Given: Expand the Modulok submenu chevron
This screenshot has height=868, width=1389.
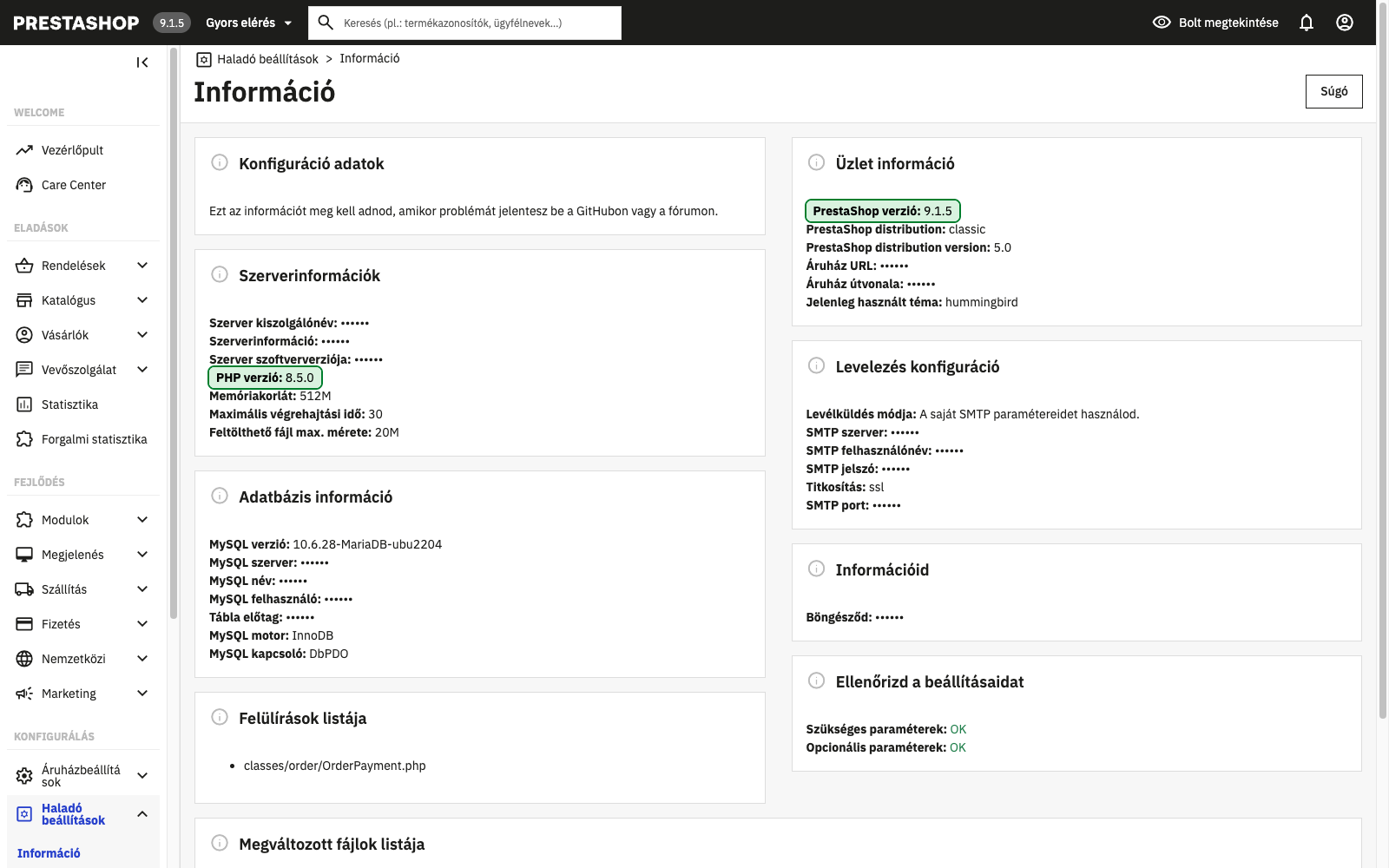Looking at the screenshot, I should [x=142, y=520].
